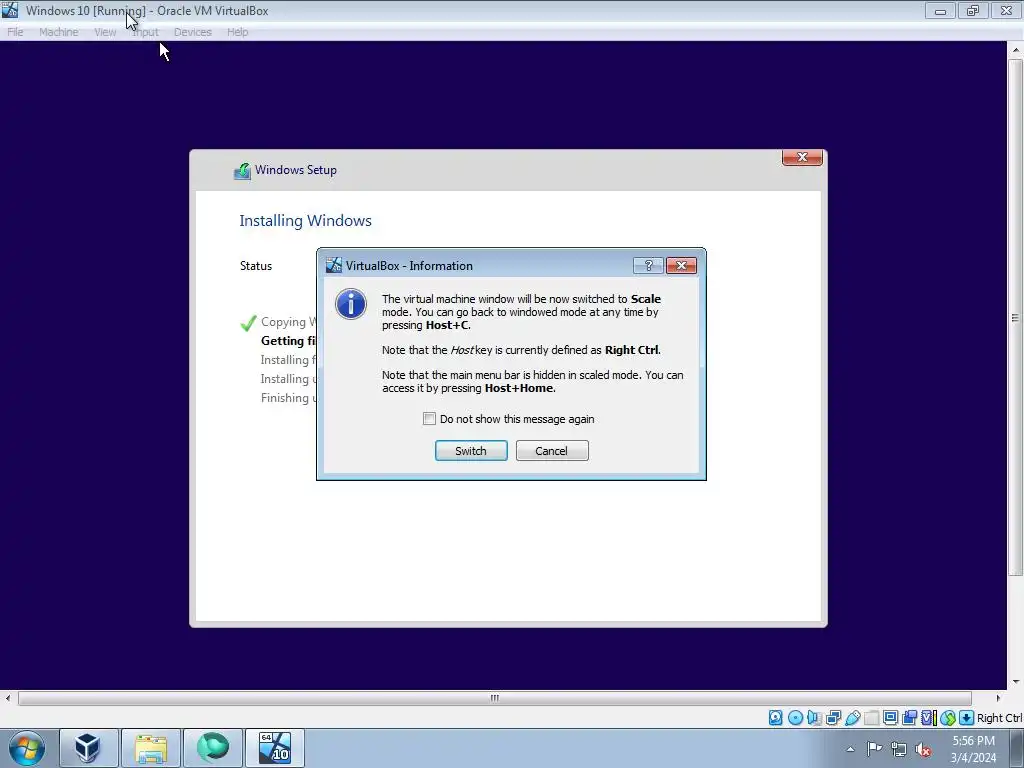Close the Windows Setup window

pyautogui.click(x=802, y=157)
